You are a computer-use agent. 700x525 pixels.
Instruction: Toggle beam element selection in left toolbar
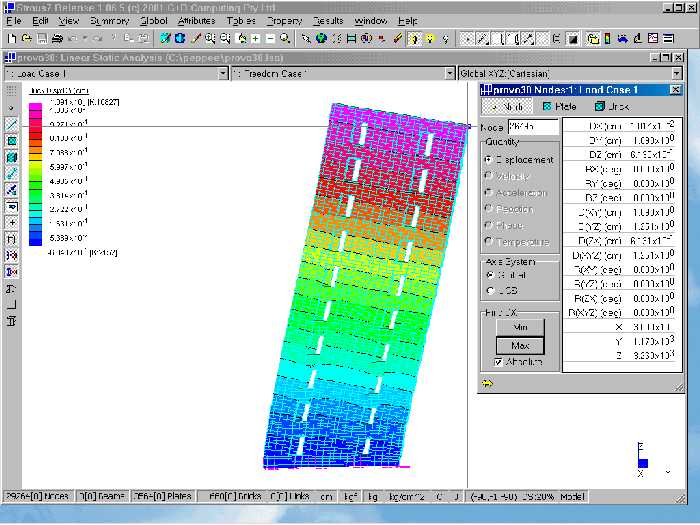click(11, 124)
